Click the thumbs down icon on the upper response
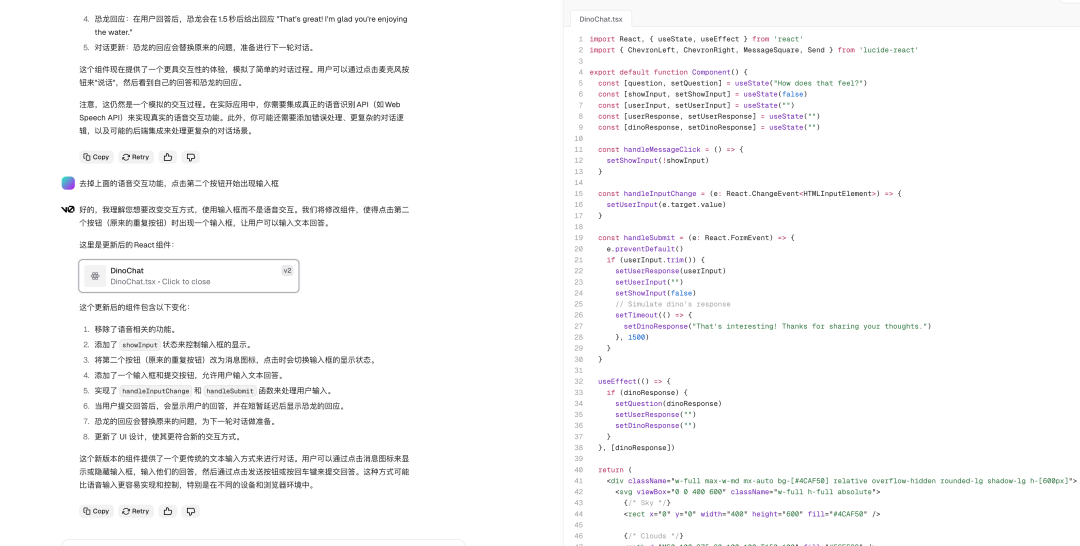Viewport: 1080px width, 546px height. coord(191,157)
